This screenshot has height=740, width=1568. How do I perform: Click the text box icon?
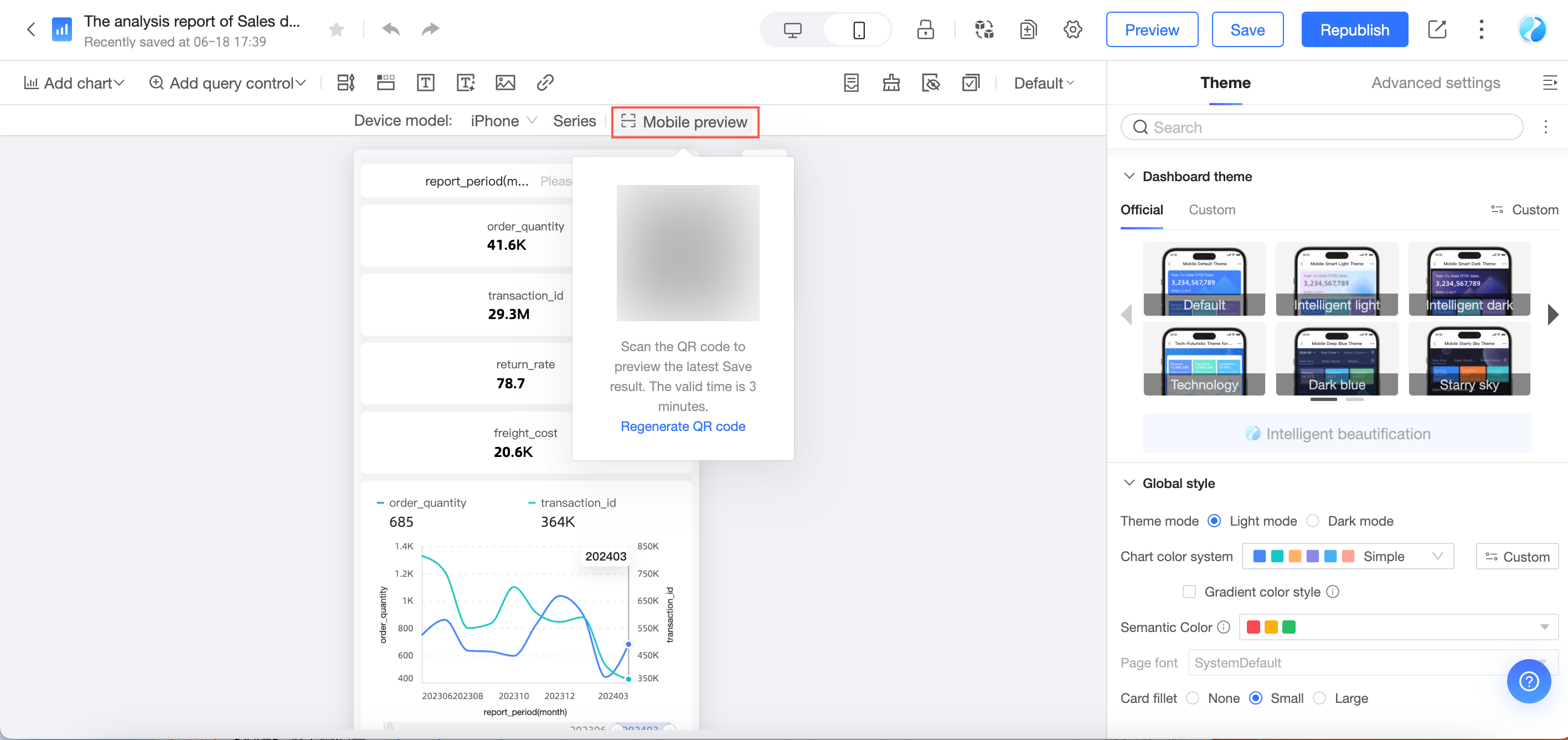(425, 83)
